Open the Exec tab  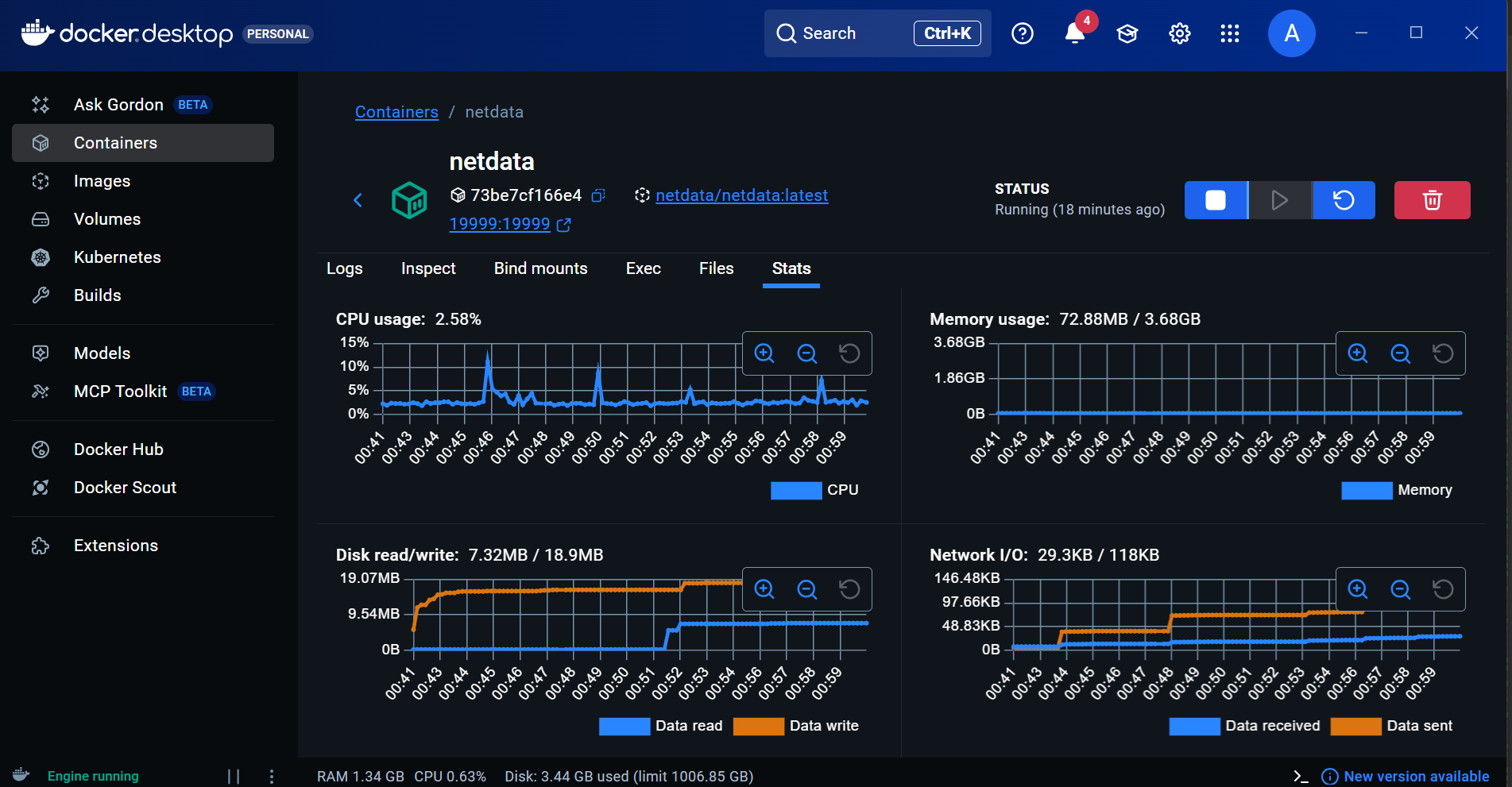coord(644,268)
